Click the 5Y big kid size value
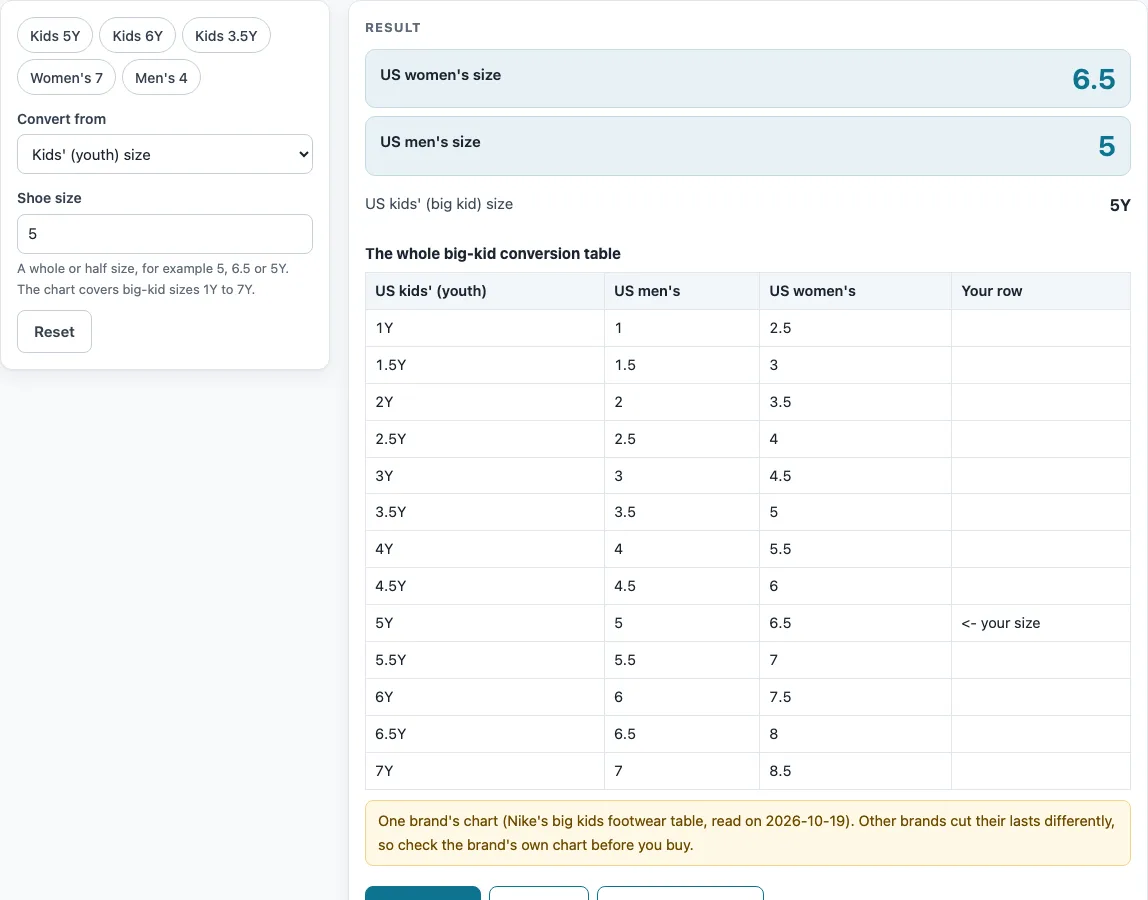Screen dimensions: 1148x900 tap(1119, 205)
